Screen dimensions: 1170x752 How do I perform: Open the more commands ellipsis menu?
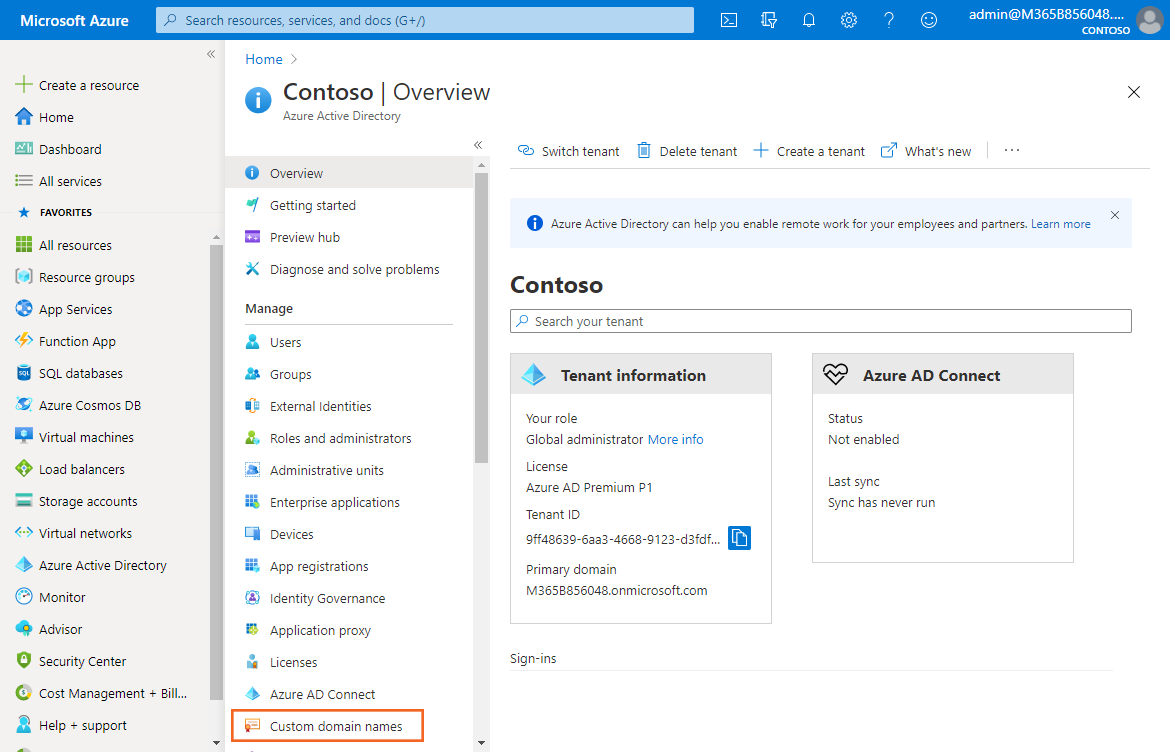[x=1012, y=151]
